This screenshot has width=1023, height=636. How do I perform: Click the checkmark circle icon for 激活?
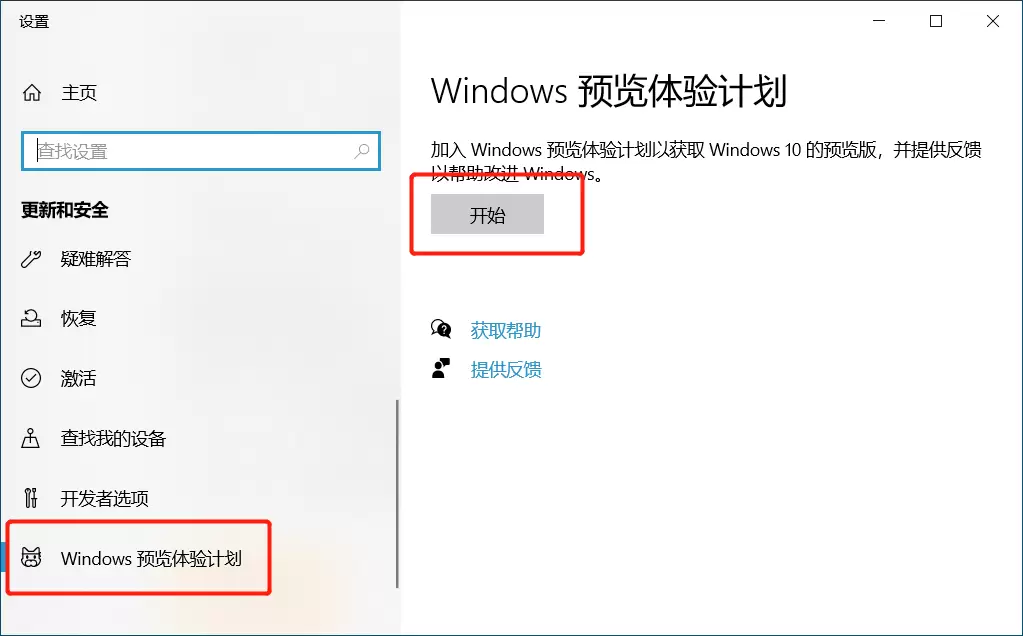tap(31, 378)
